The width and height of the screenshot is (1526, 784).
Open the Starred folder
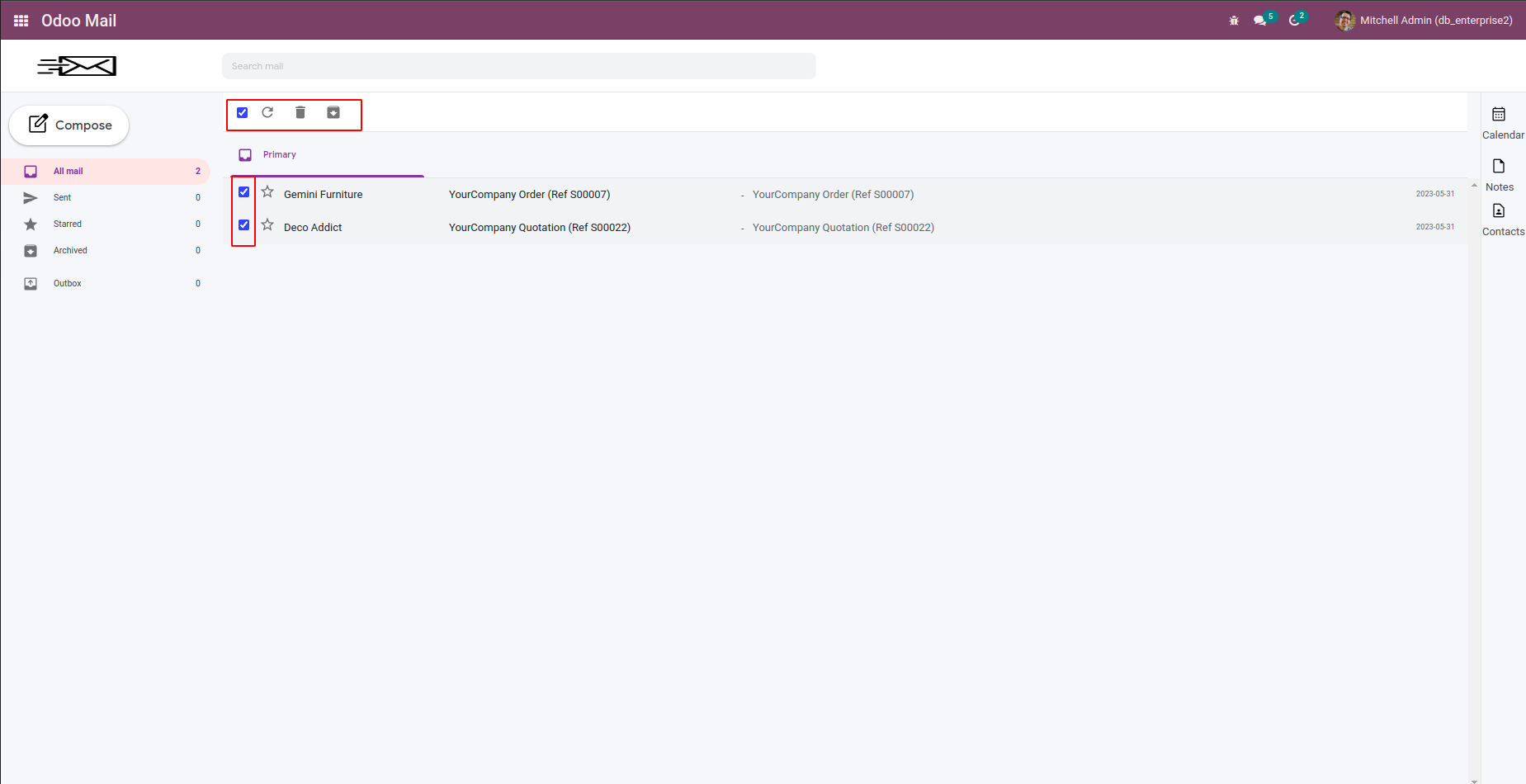coord(106,224)
